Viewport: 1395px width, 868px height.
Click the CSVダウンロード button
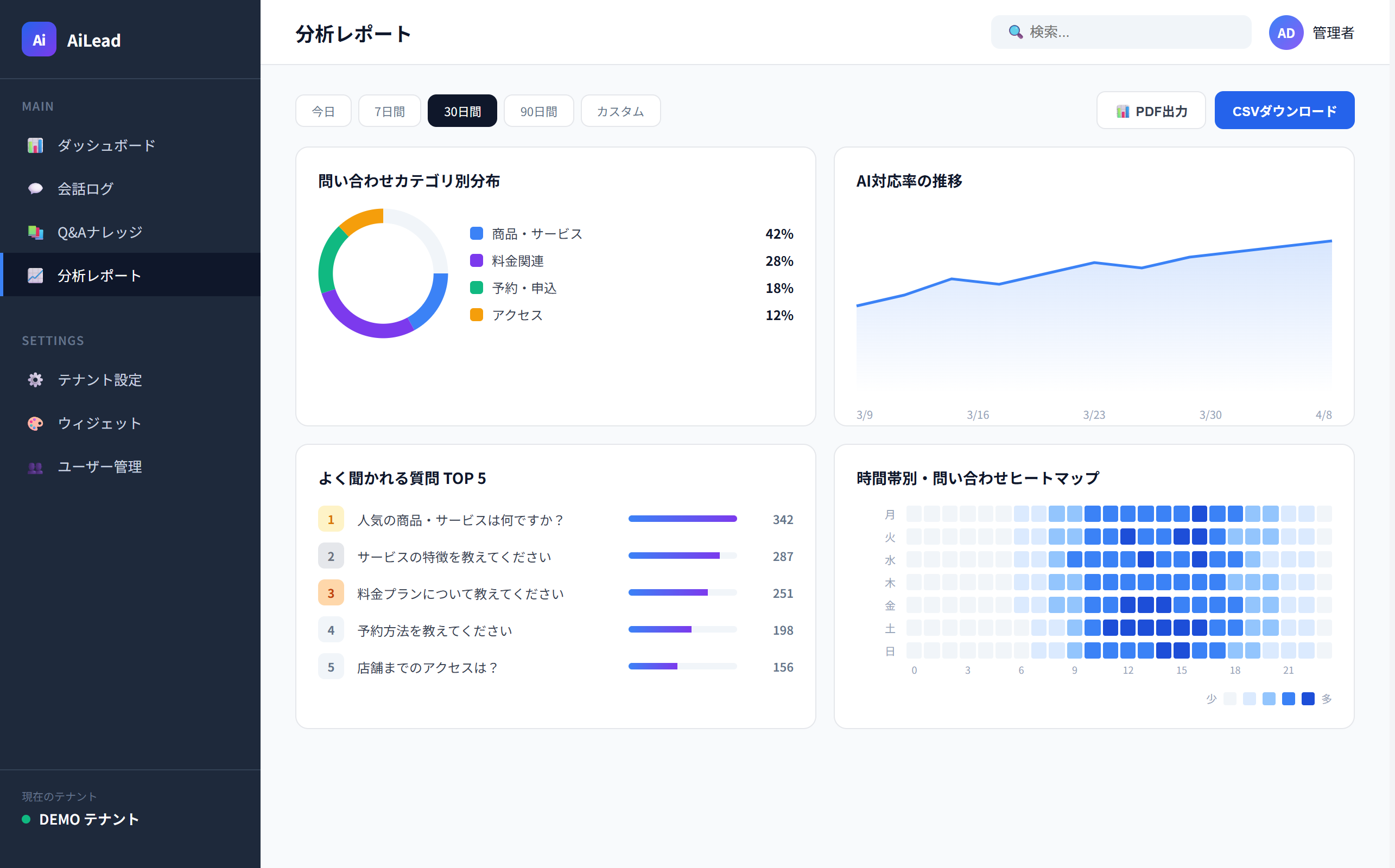pyautogui.click(x=1284, y=110)
